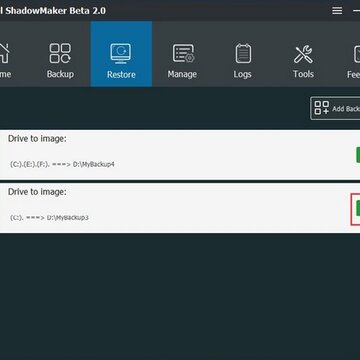This screenshot has width=360, height=360.
Task: Click the Backup four-squares icon
Action: [60, 53]
